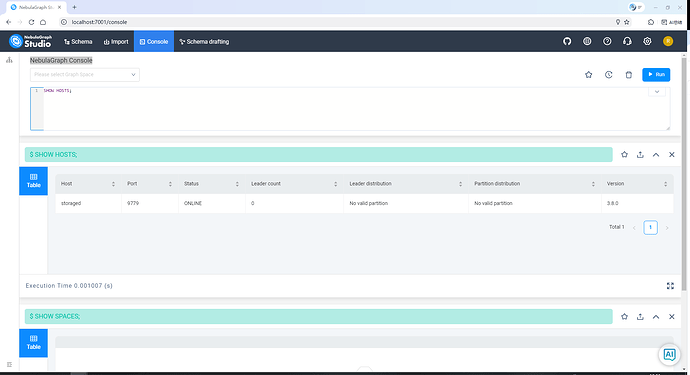Run the current query

[656, 75]
